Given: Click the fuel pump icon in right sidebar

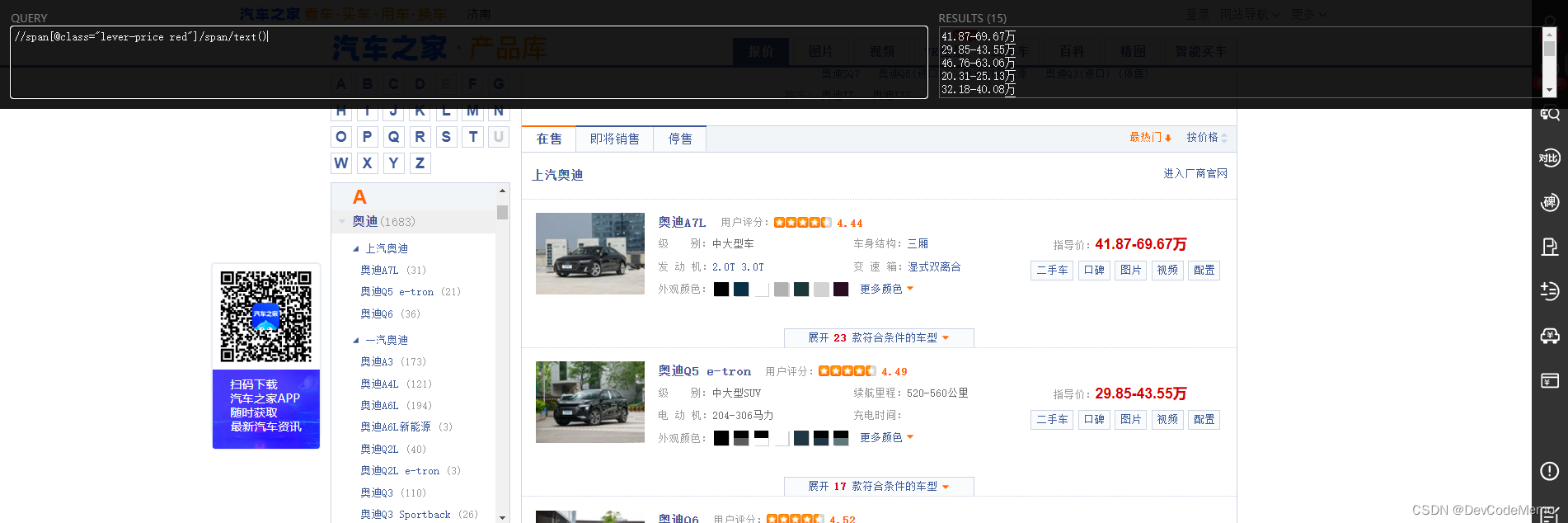Looking at the screenshot, I should (x=1550, y=247).
